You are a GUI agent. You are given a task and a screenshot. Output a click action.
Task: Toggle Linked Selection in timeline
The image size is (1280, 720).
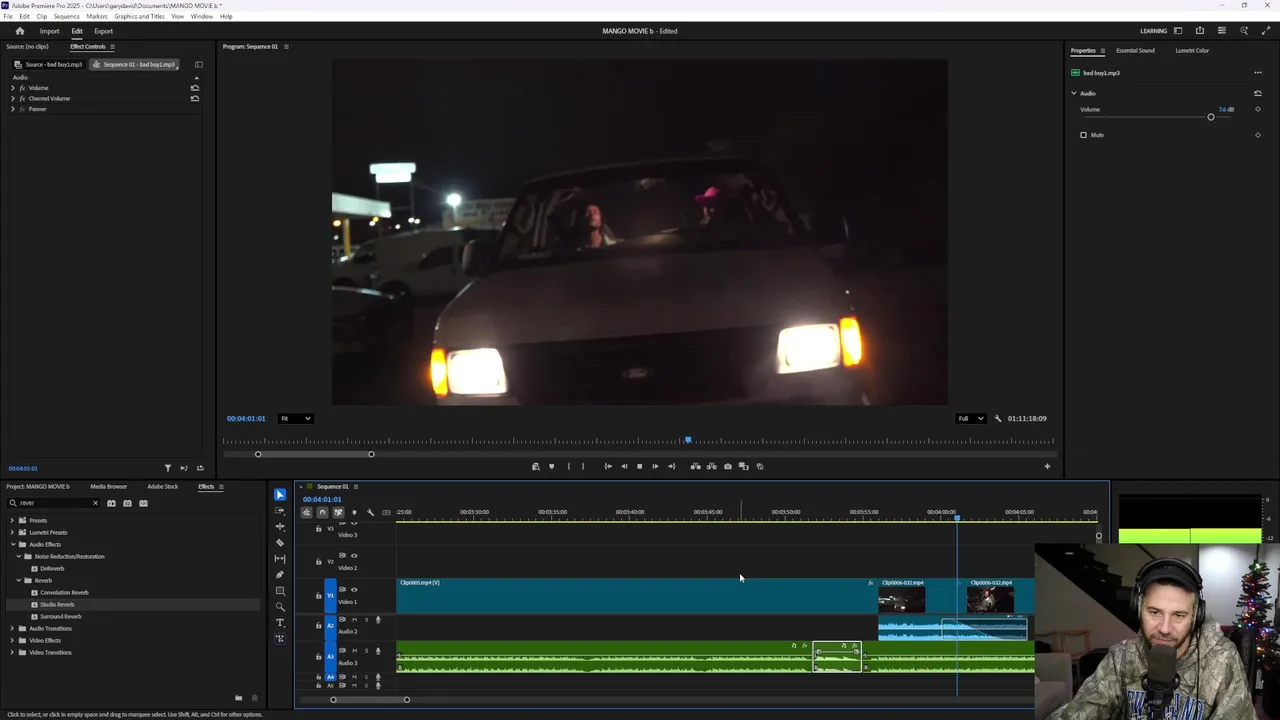(x=338, y=513)
